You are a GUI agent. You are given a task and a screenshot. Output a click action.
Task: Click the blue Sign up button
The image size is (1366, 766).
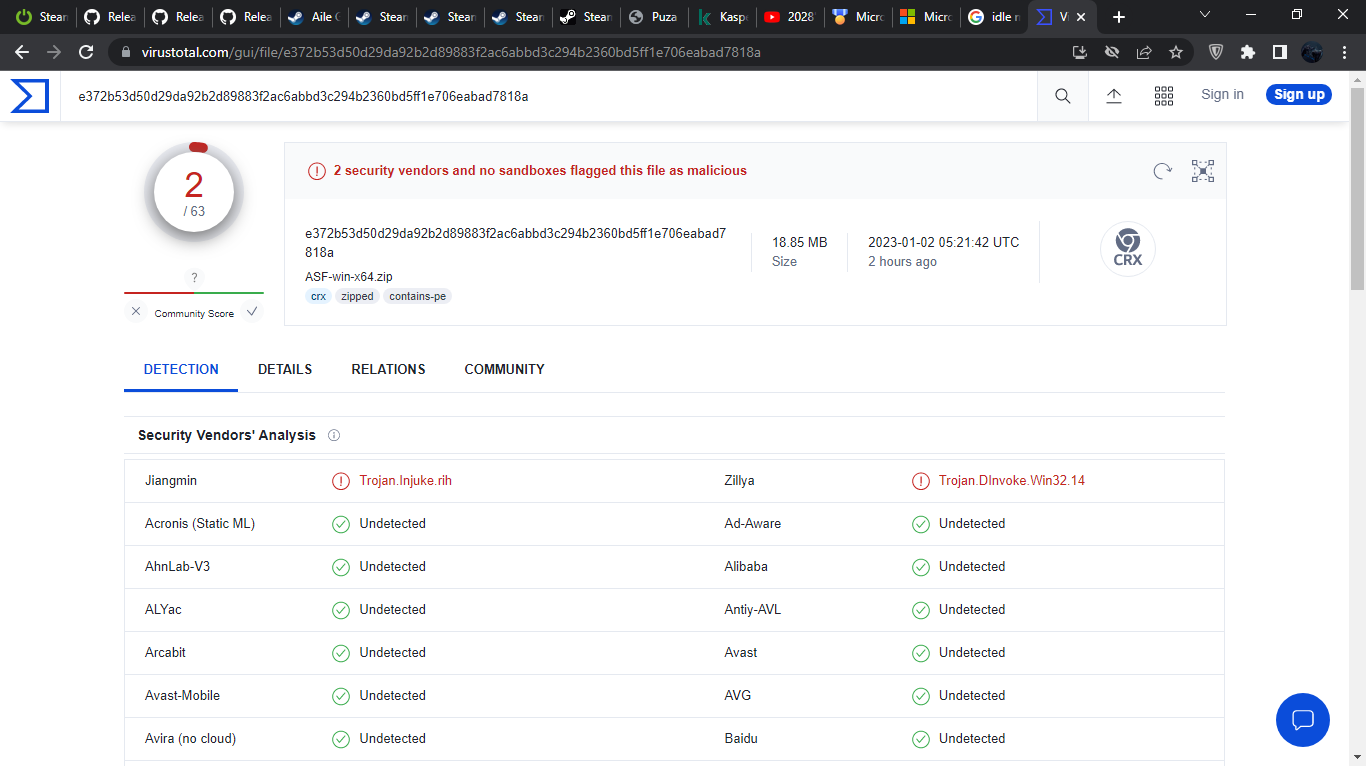pos(1298,95)
